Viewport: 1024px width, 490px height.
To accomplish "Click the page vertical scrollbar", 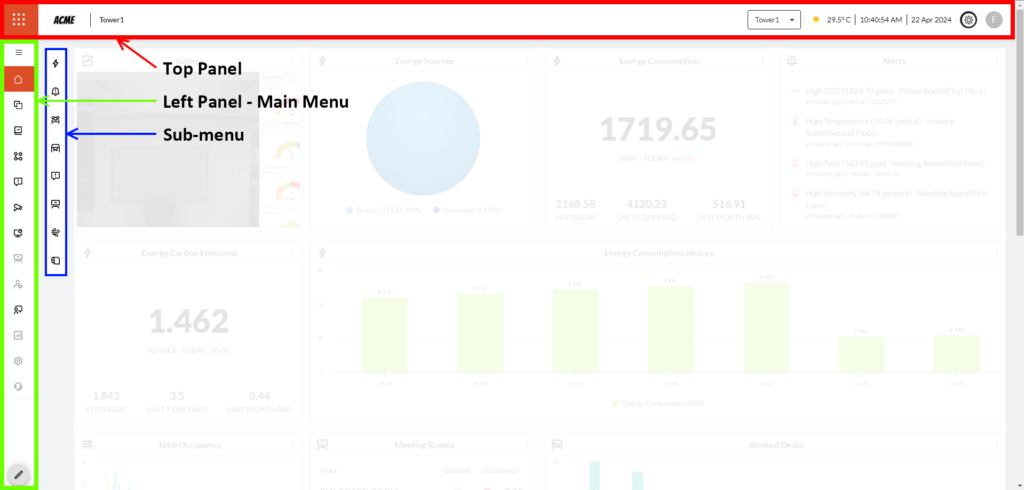I will tap(1018, 150).
